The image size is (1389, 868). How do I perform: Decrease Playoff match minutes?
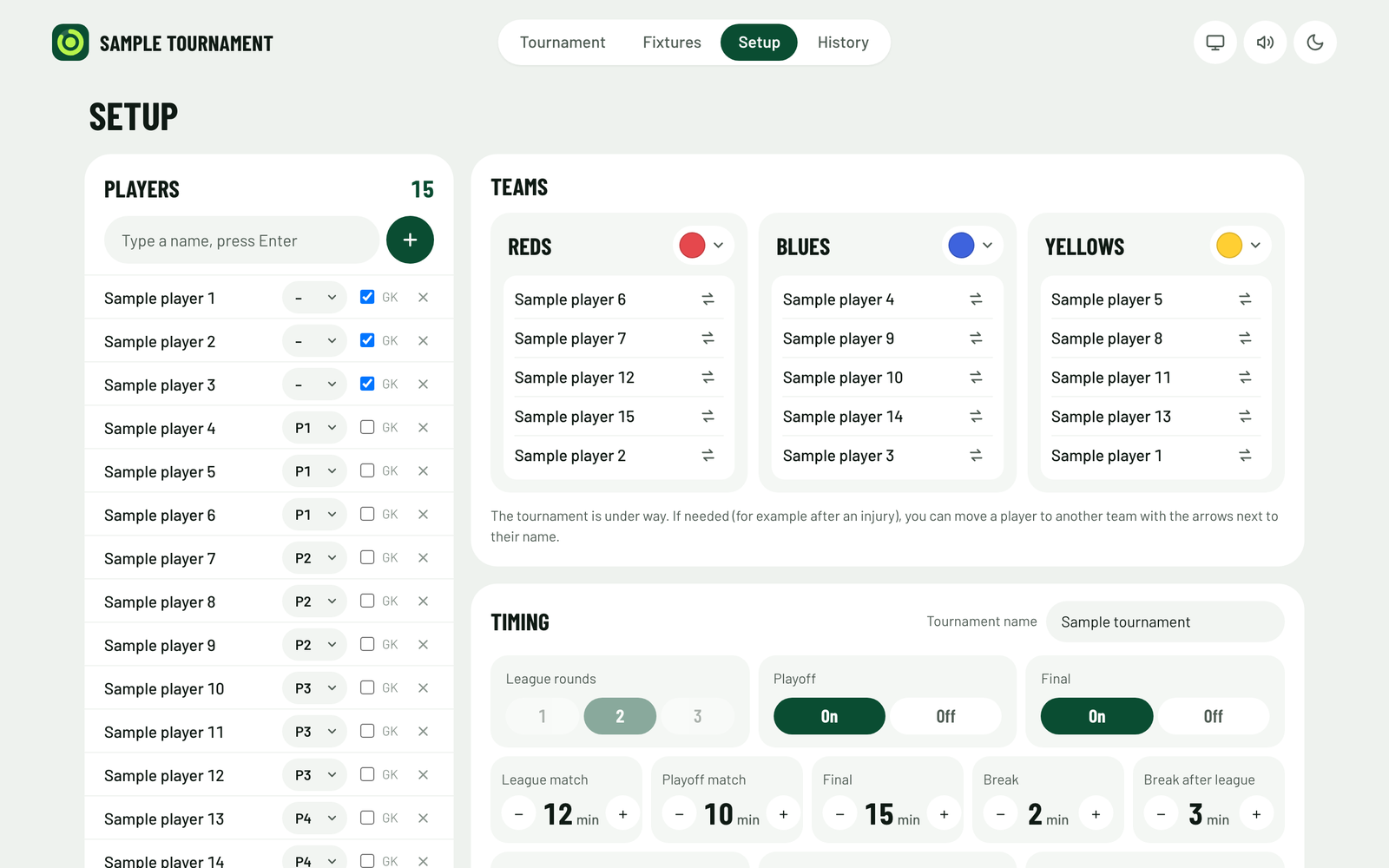679,814
